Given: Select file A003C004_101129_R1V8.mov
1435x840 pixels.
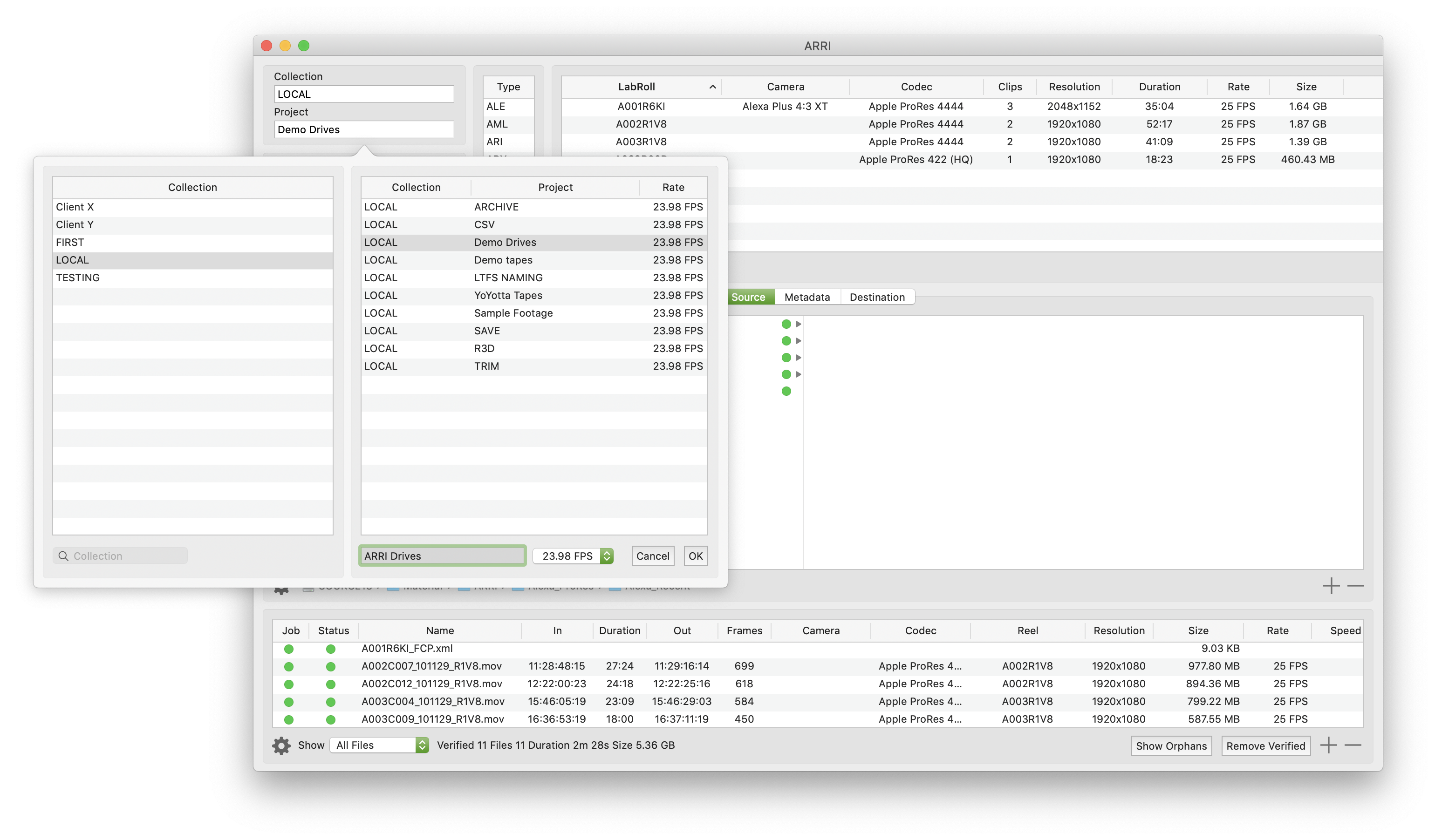Looking at the screenshot, I should tap(818, 702).
